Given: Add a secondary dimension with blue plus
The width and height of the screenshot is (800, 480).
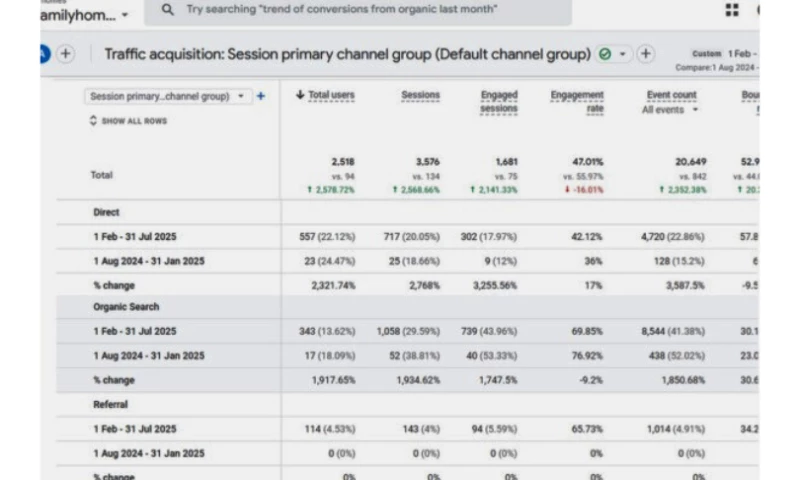Looking at the screenshot, I should coord(261,97).
